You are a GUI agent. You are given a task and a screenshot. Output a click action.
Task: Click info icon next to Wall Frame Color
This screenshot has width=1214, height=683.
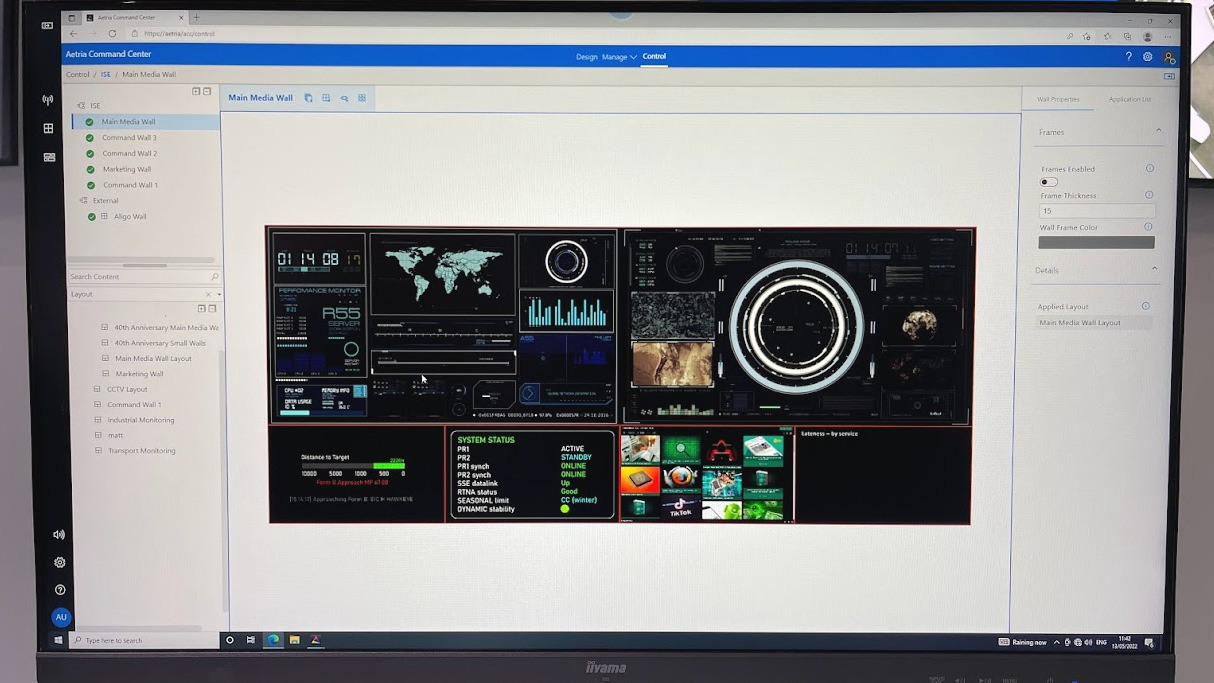click(1148, 227)
